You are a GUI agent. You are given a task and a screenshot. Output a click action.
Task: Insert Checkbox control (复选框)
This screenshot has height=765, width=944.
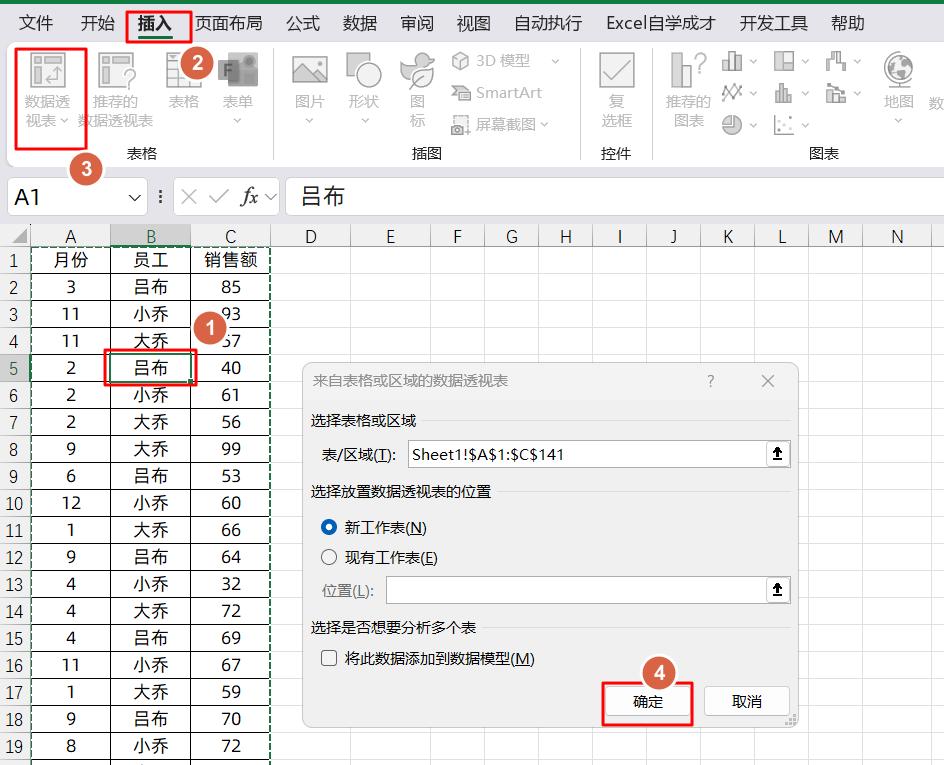tap(616, 89)
